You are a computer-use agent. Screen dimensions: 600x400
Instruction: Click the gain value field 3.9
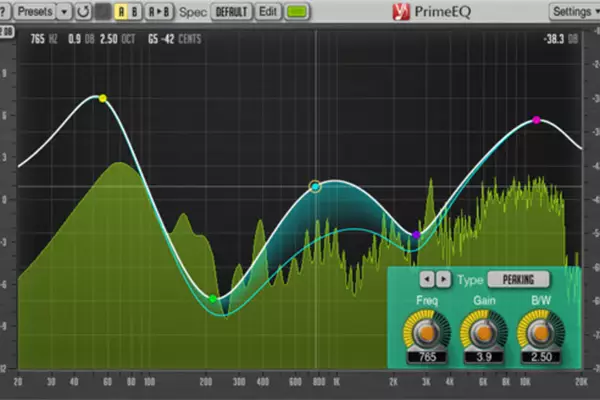coord(484,357)
